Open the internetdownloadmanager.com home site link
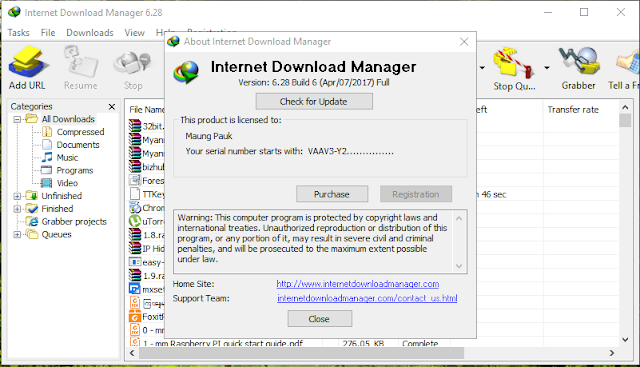 [x=358, y=284]
